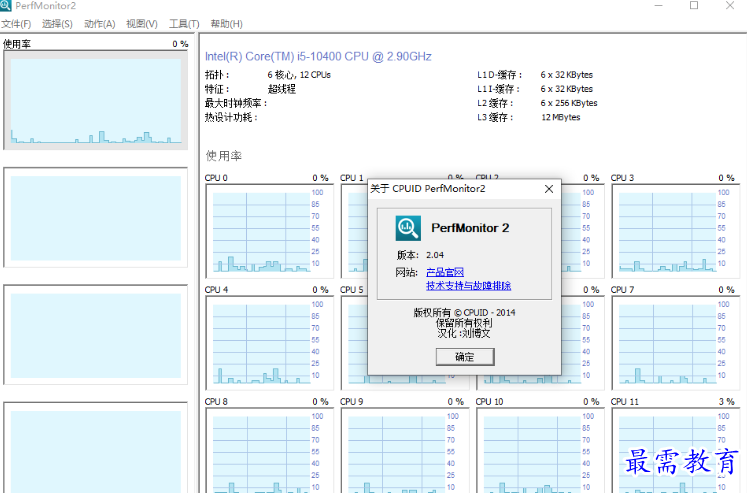This screenshot has height=493, width=747.
Task: Open the 工具(T) menu
Action: pyautogui.click(x=183, y=24)
